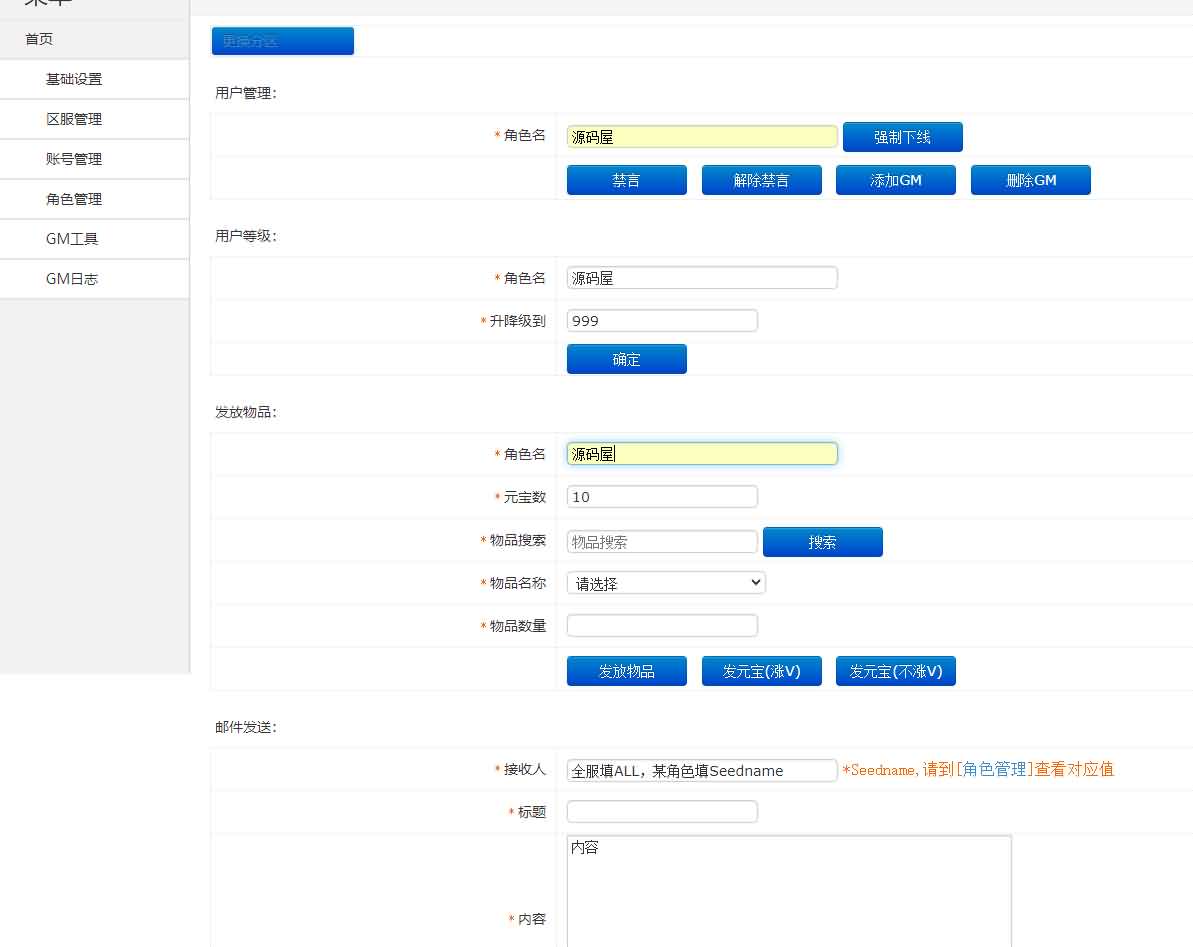Confirm level change with the 确定 button

point(626,358)
